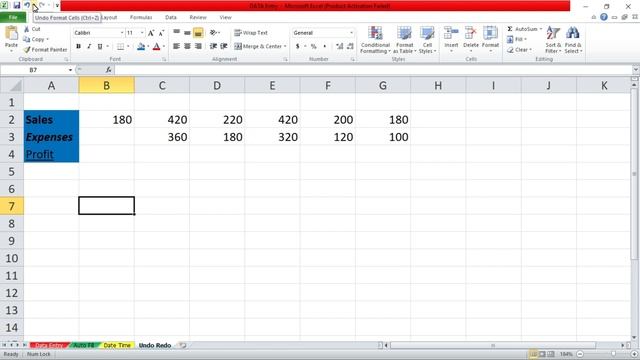Viewport: 640px width, 360px height.
Task: Toggle the highlighted Bottom Align button
Action: click(x=198, y=32)
